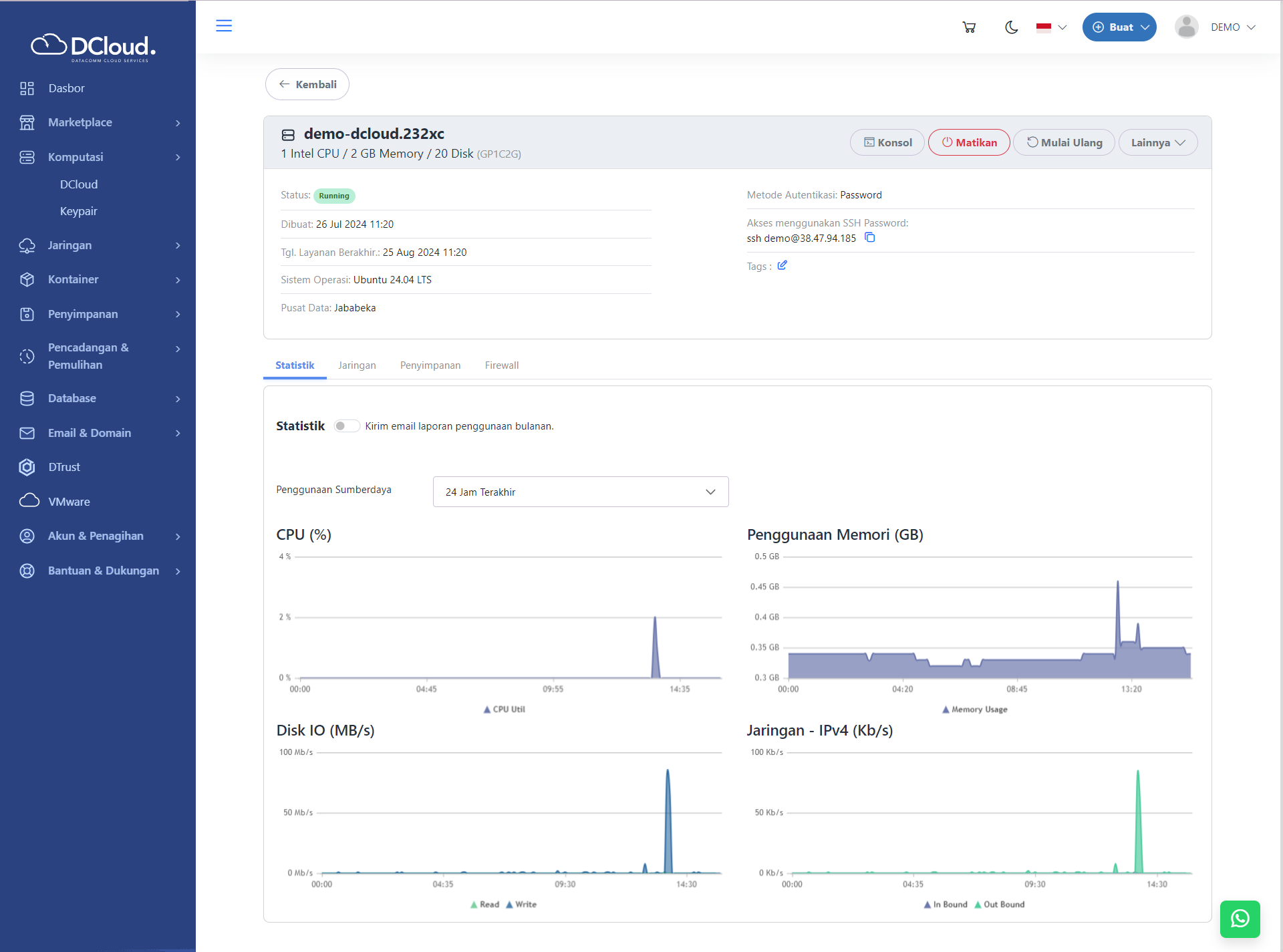
Task: Click the Email & Domain envelope icon
Action: coord(27,433)
